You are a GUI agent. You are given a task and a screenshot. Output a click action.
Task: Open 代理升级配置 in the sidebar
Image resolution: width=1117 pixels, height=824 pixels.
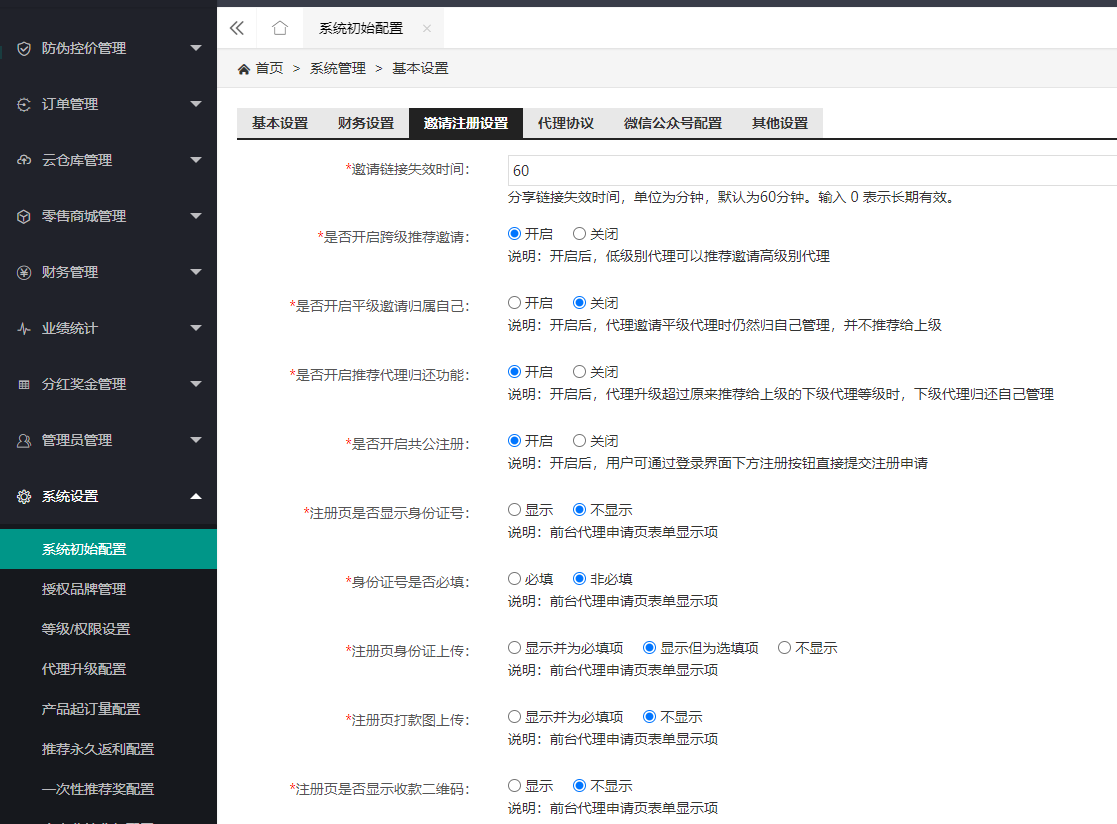(108, 669)
